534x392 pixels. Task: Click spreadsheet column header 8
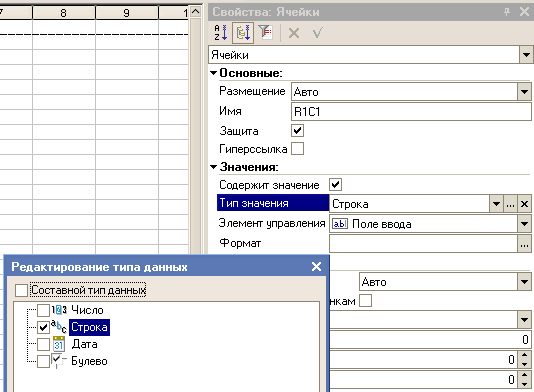64,13
